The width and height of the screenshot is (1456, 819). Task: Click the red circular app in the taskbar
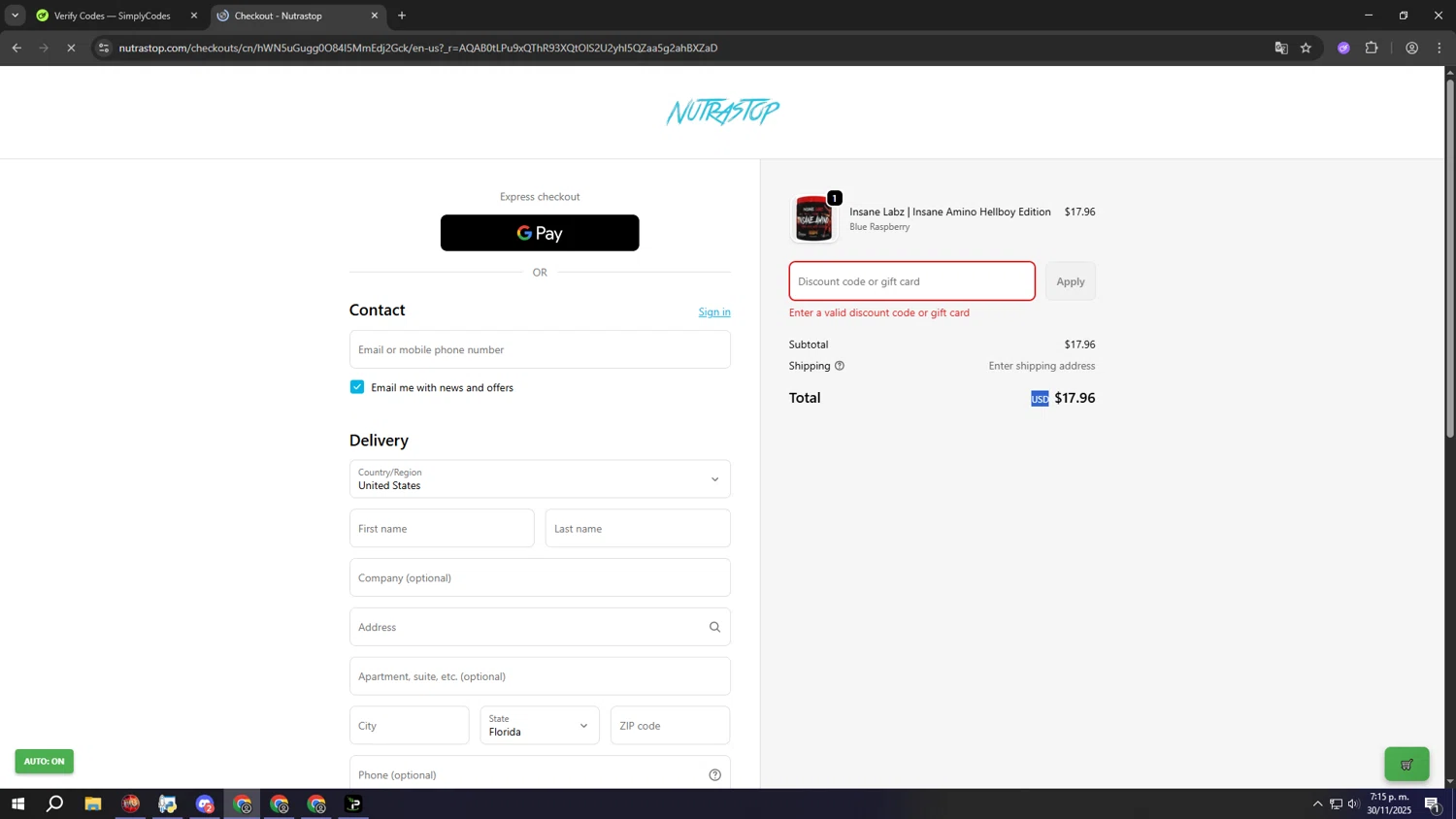(x=130, y=803)
